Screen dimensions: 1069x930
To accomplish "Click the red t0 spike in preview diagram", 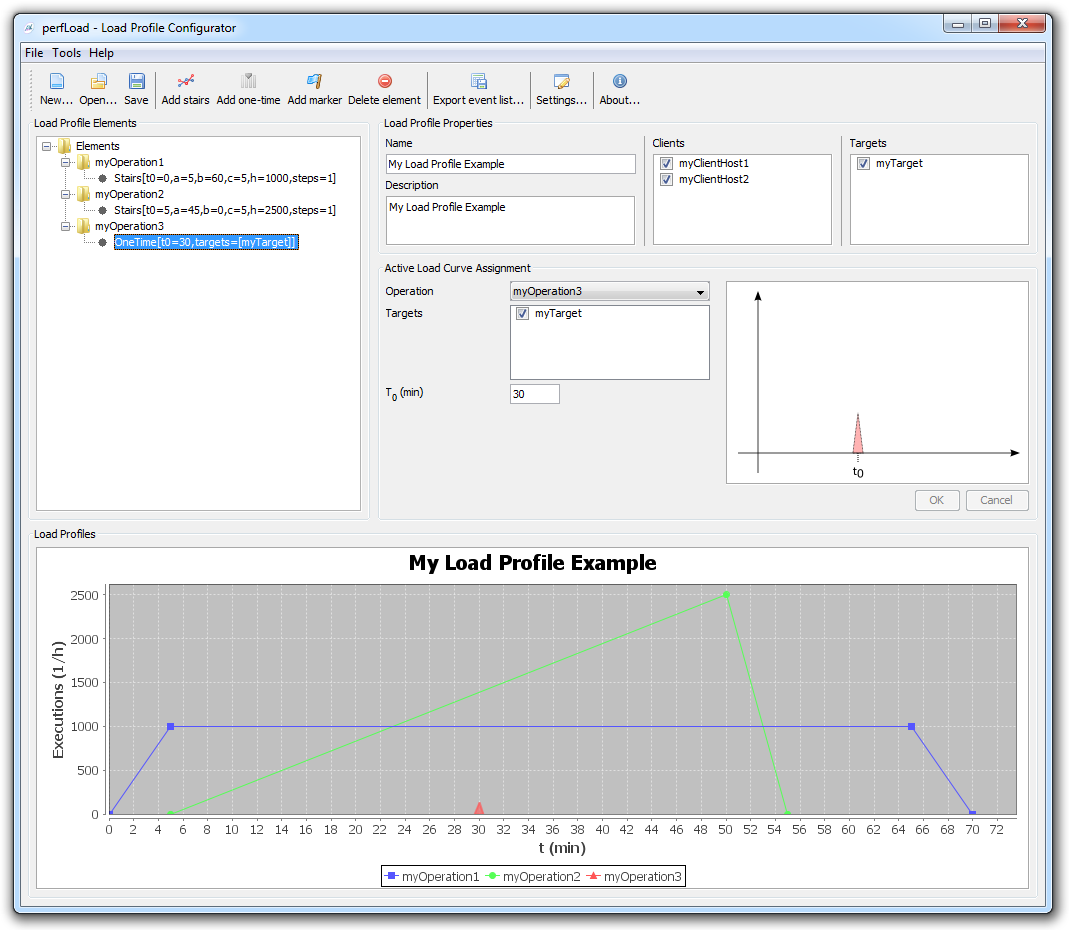I will coord(858,434).
